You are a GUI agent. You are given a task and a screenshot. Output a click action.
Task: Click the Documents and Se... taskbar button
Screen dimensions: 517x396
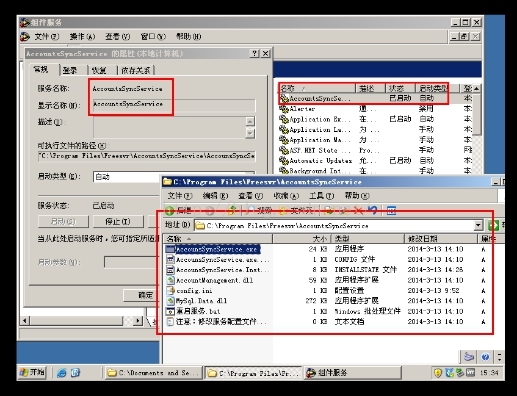[x=153, y=373]
